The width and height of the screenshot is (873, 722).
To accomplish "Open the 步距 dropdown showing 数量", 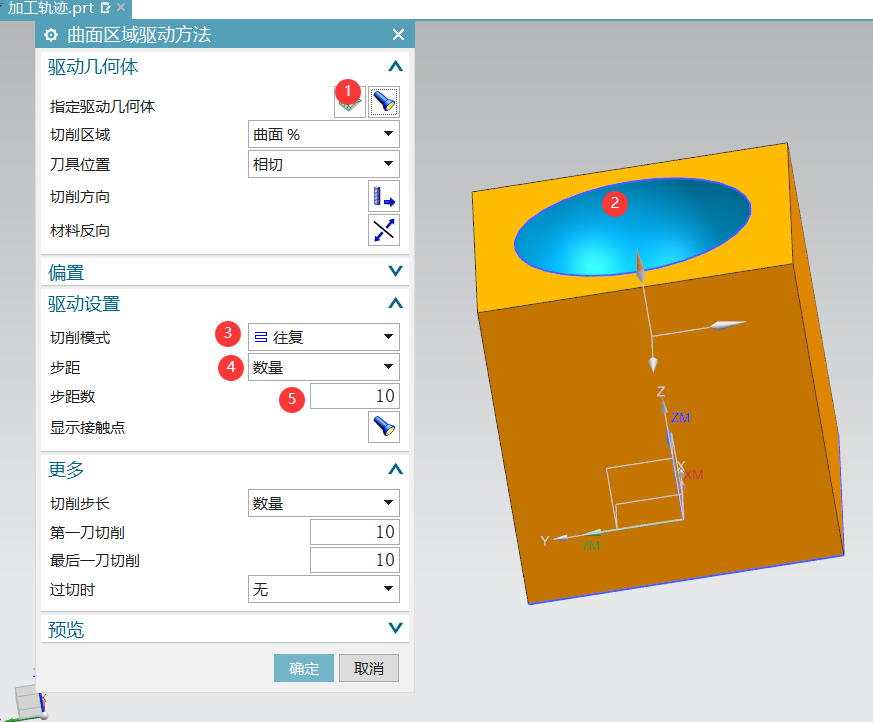I will (323, 367).
